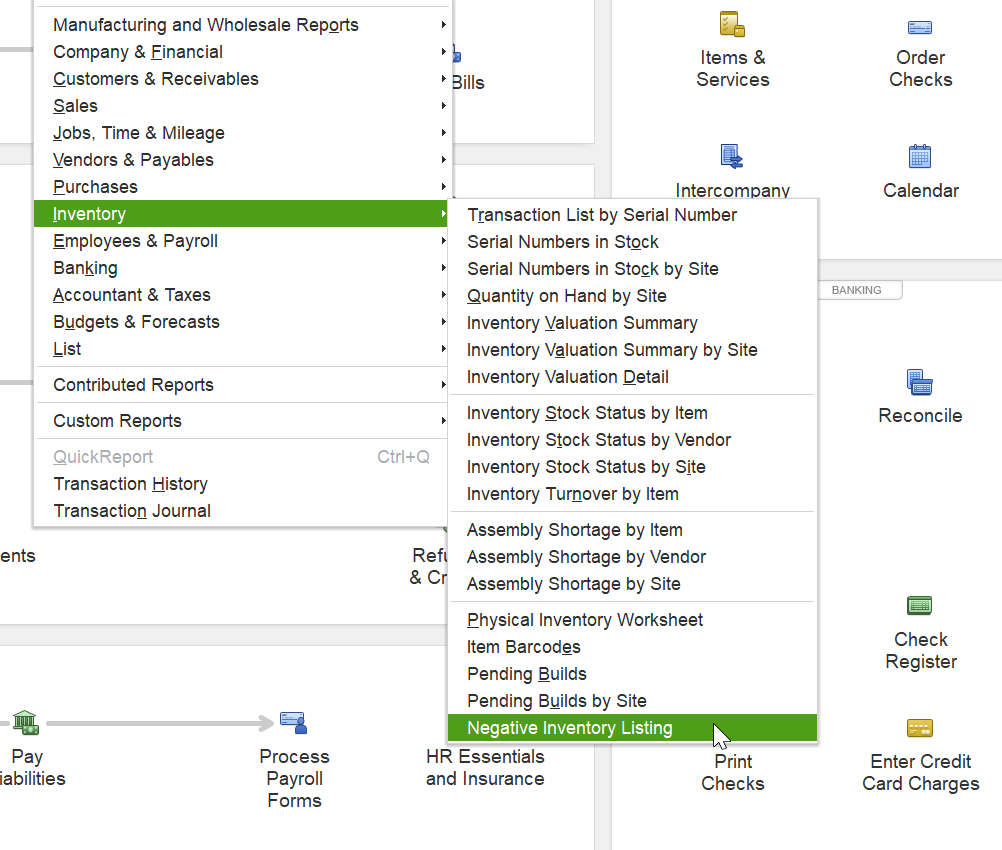Screen dimensions: 1002x850
Task: Open Inventory Valuation Summary by Site
Action: tap(633, 350)
